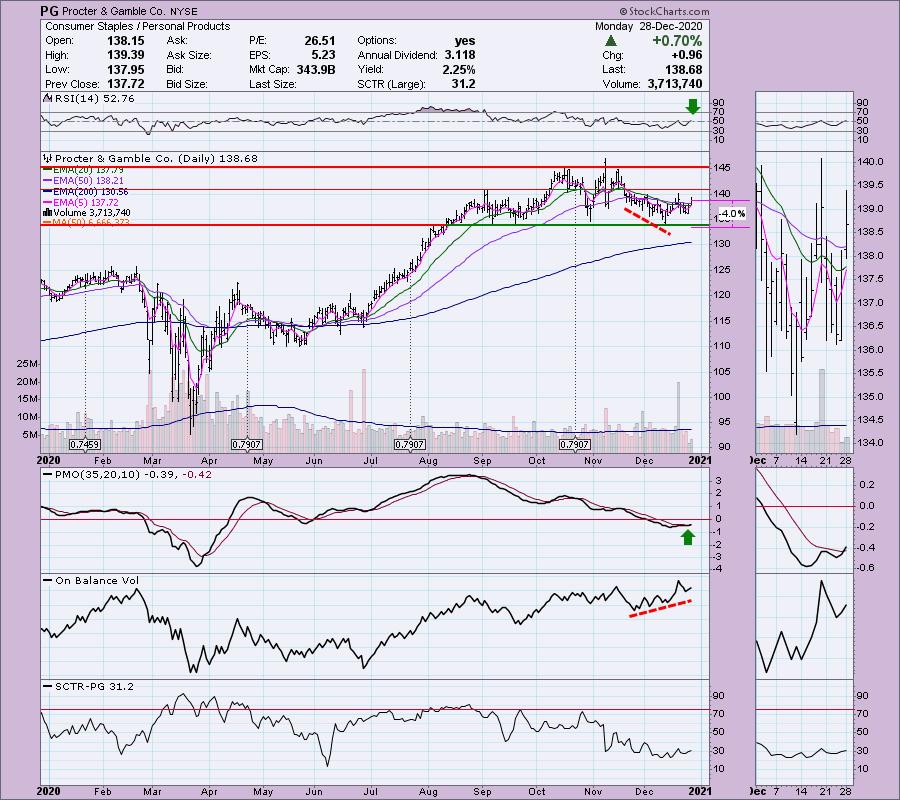Click the Mkt Cap value 343.9B

pos(316,69)
